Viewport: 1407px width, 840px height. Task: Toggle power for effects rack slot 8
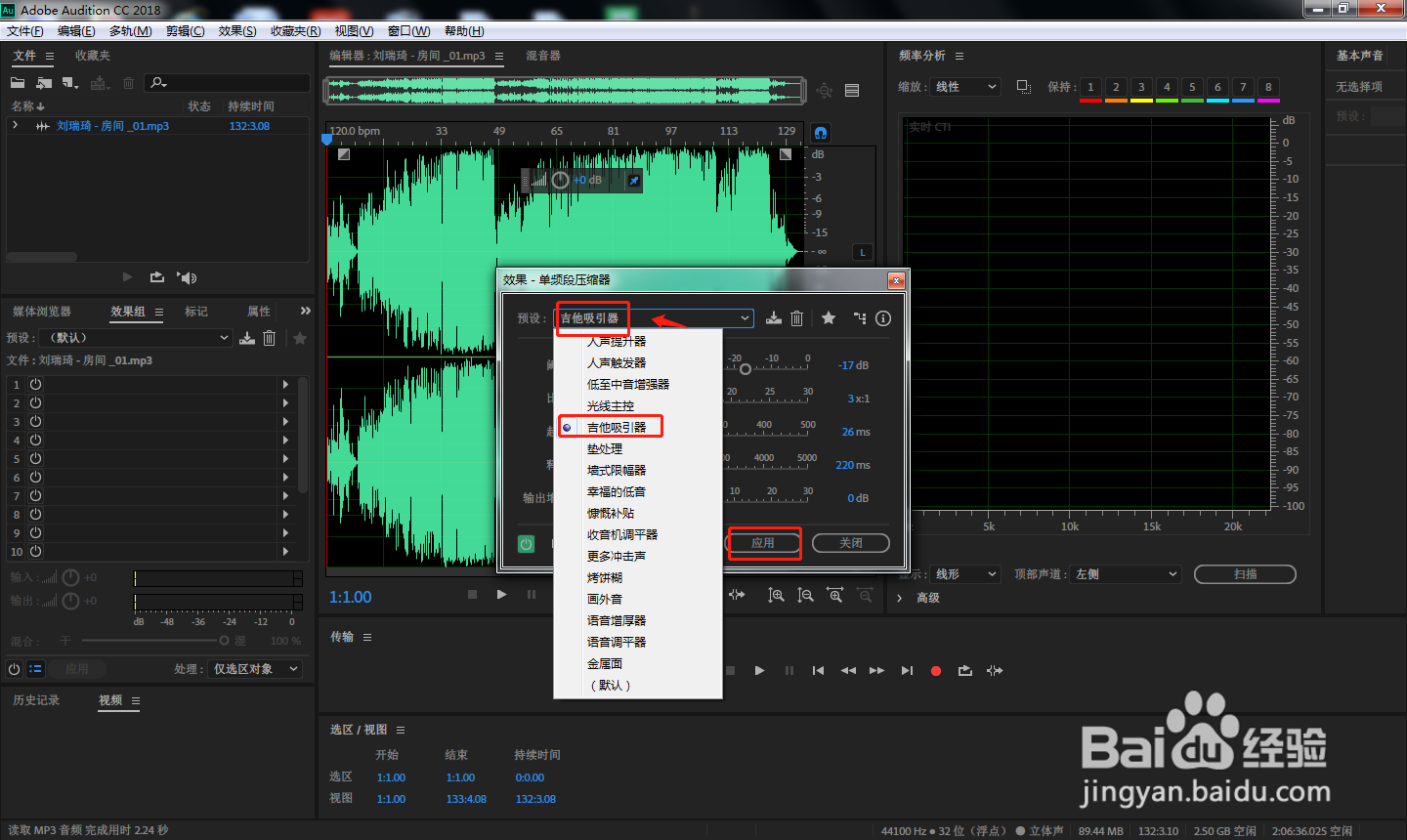pyautogui.click(x=35, y=515)
